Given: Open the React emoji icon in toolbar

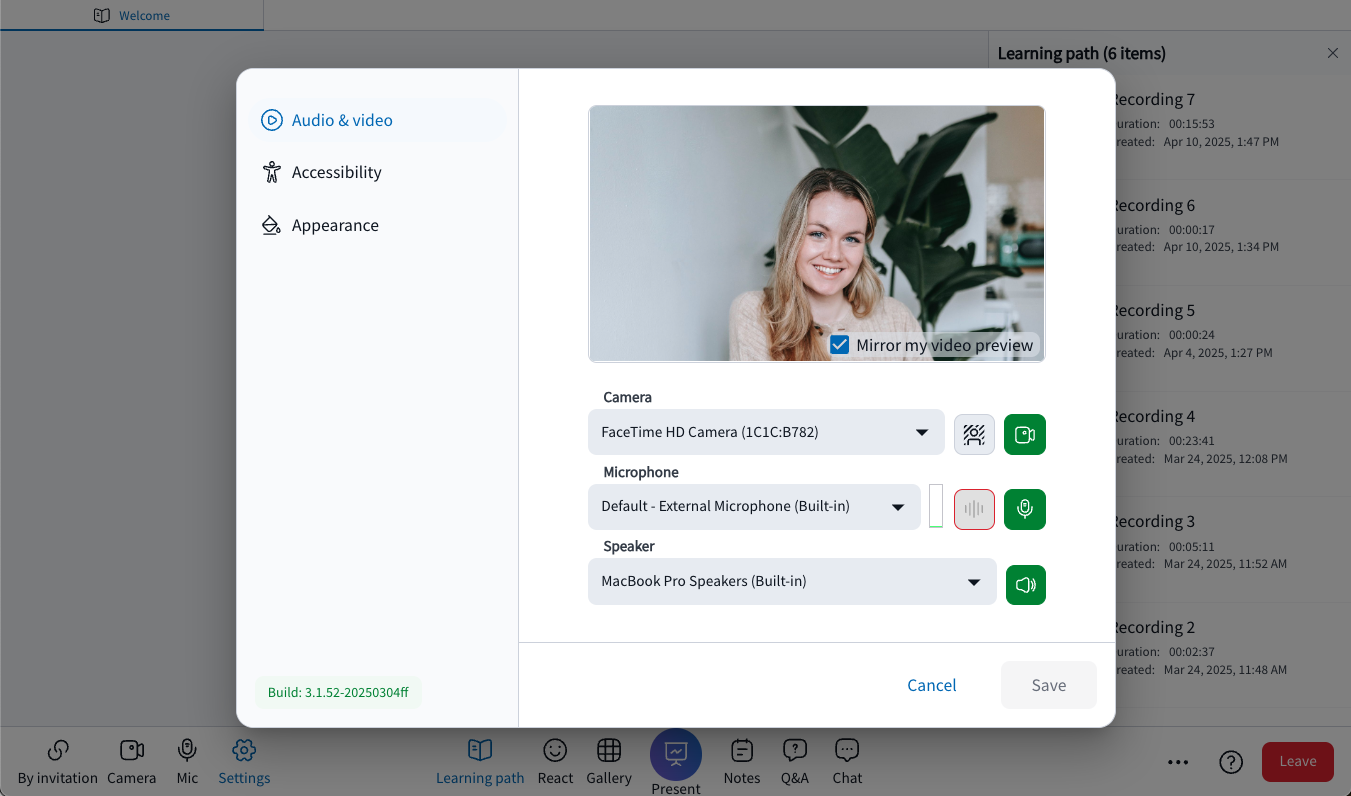Looking at the screenshot, I should [x=555, y=751].
